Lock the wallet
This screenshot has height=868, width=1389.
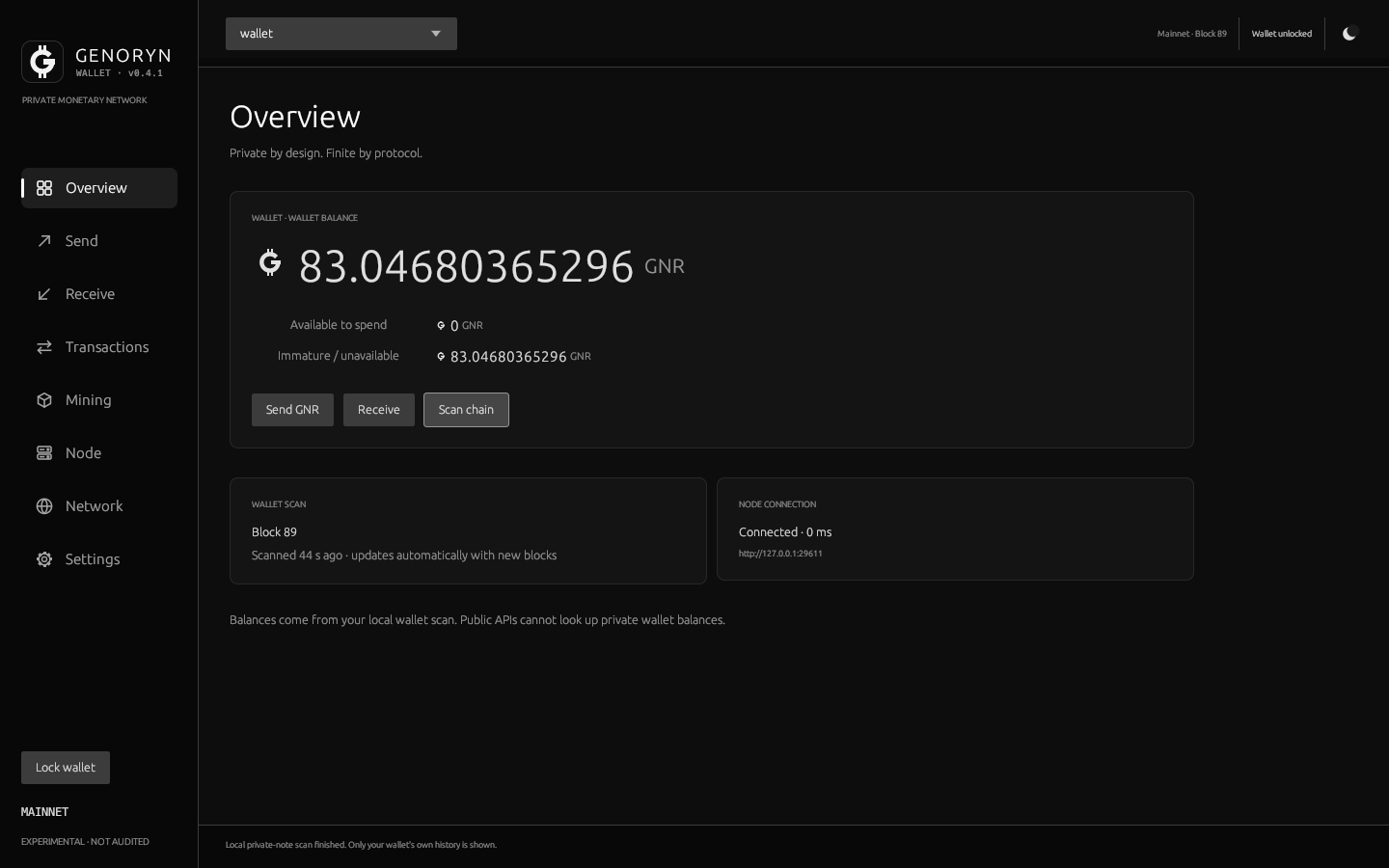(x=66, y=768)
